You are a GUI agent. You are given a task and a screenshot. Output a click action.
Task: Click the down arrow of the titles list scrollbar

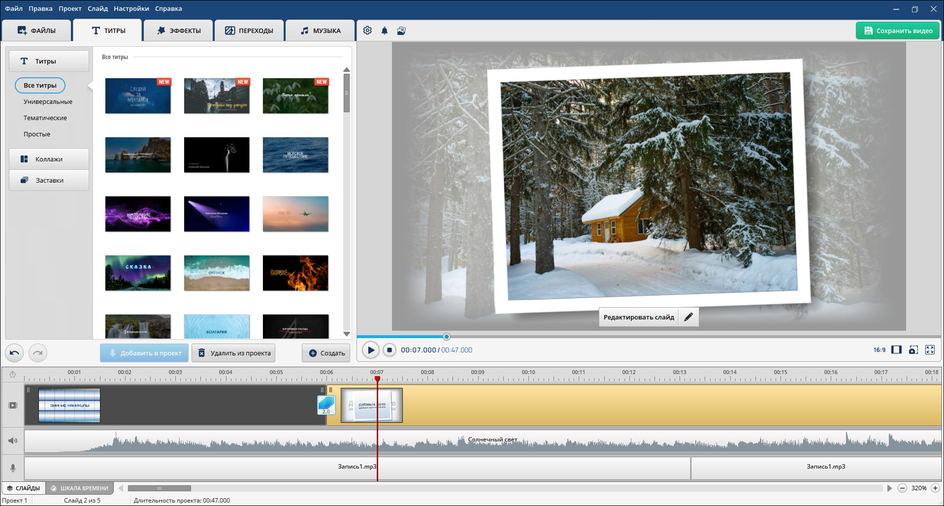point(347,334)
